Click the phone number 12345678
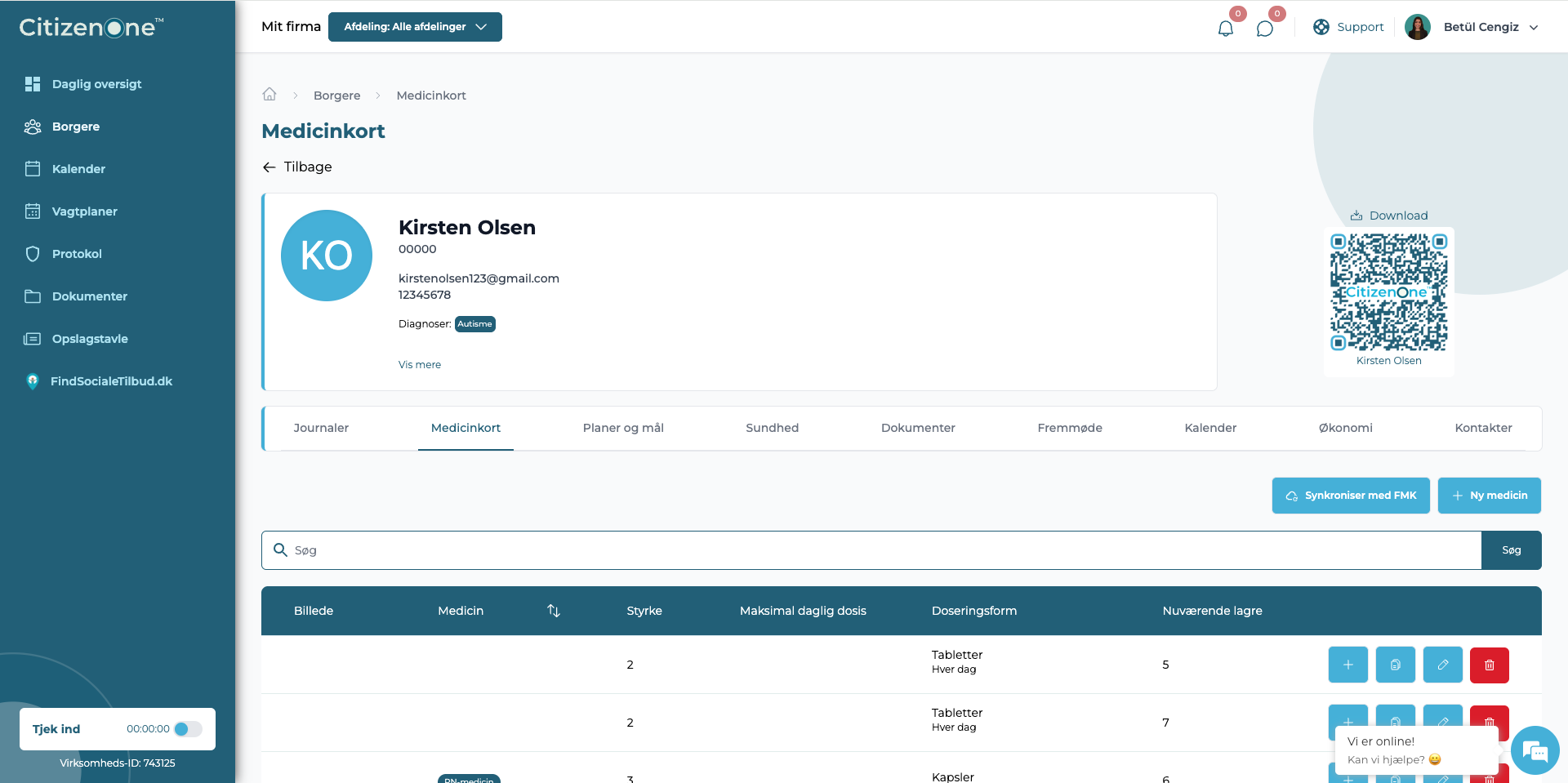1568x783 pixels. tap(425, 295)
